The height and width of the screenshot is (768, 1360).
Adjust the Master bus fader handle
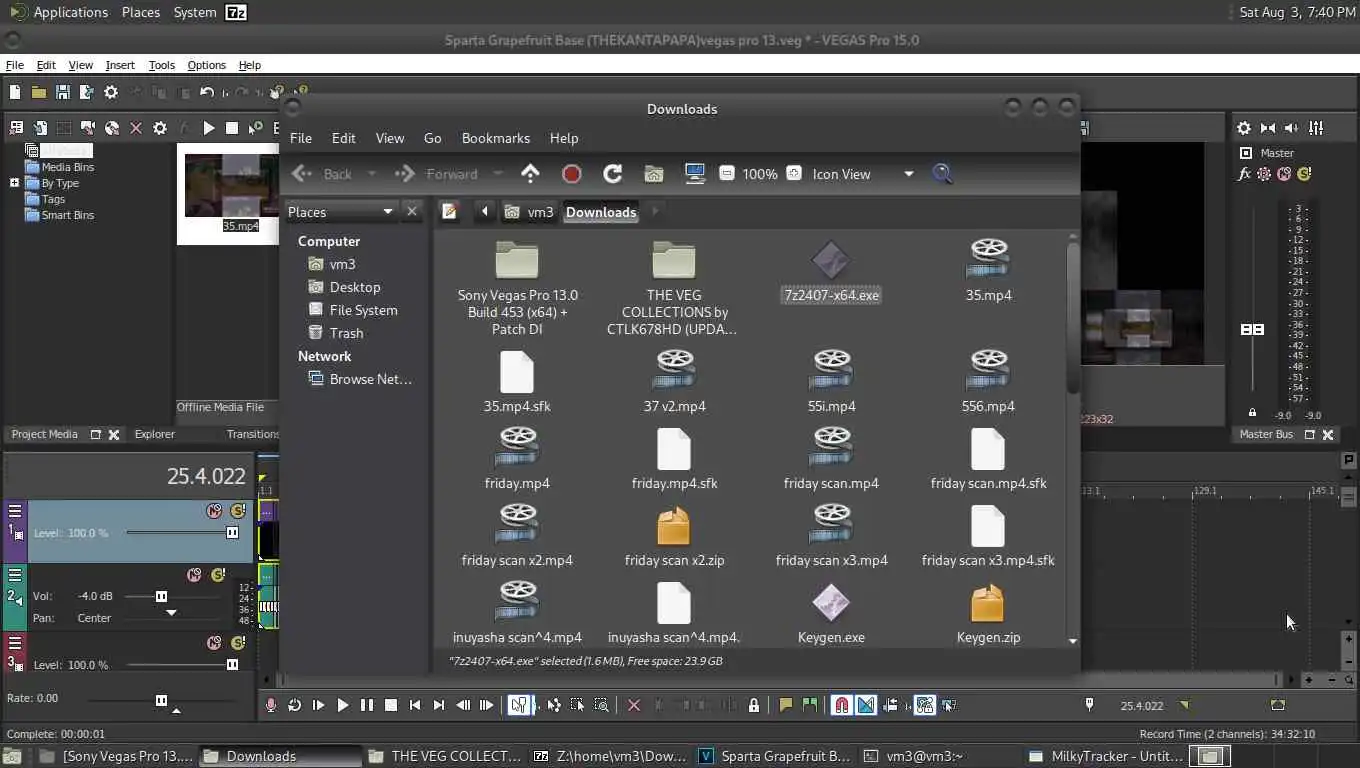coord(1252,330)
